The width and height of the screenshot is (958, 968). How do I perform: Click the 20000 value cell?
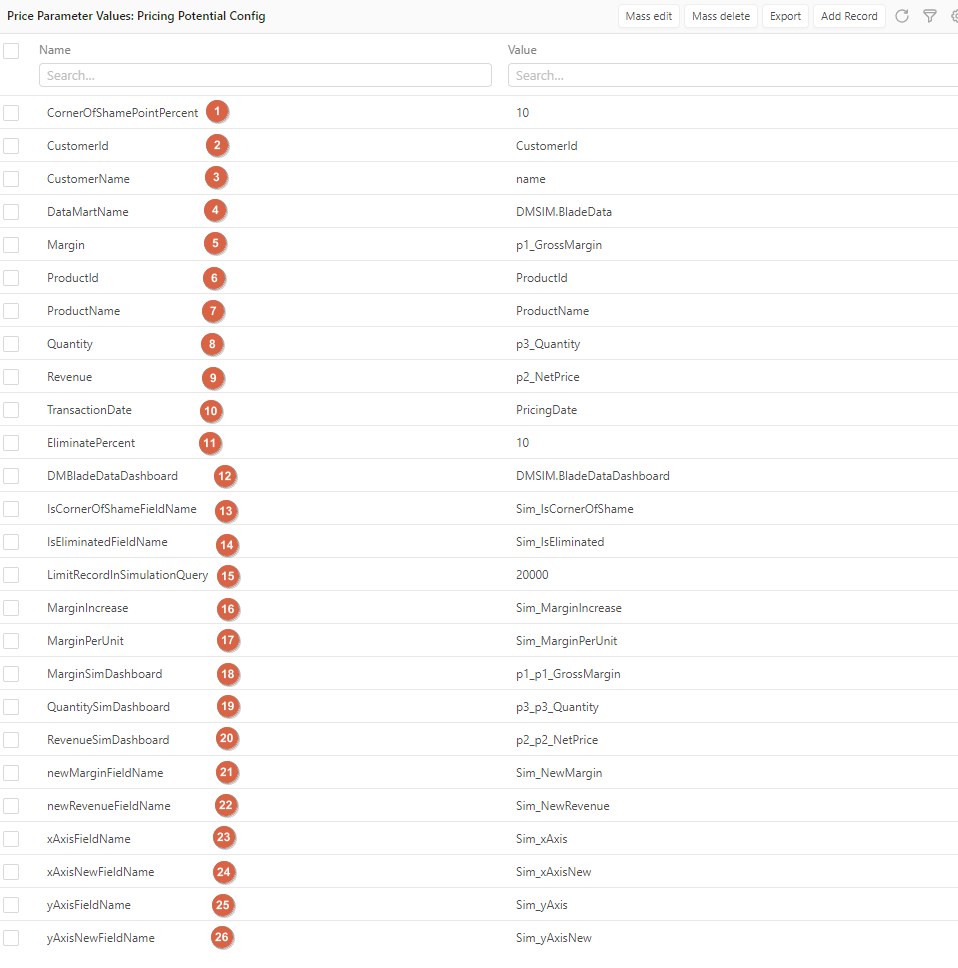click(532, 575)
